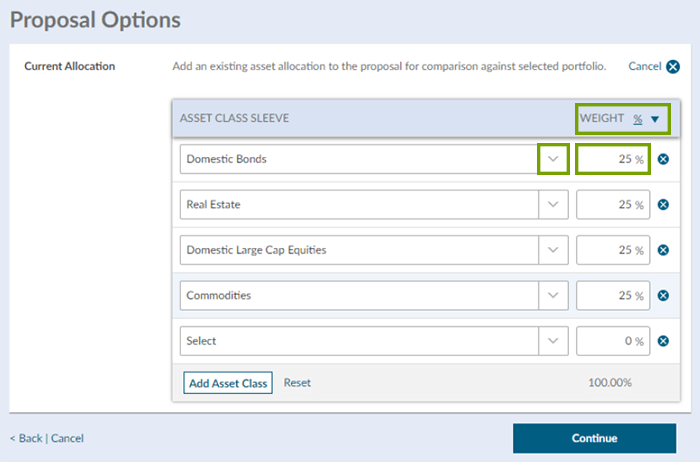
Task: Click the Reset link
Action: [297, 383]
